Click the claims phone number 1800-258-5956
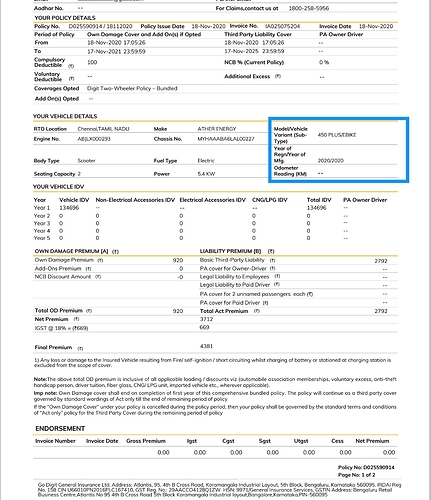 pos(309,8)
